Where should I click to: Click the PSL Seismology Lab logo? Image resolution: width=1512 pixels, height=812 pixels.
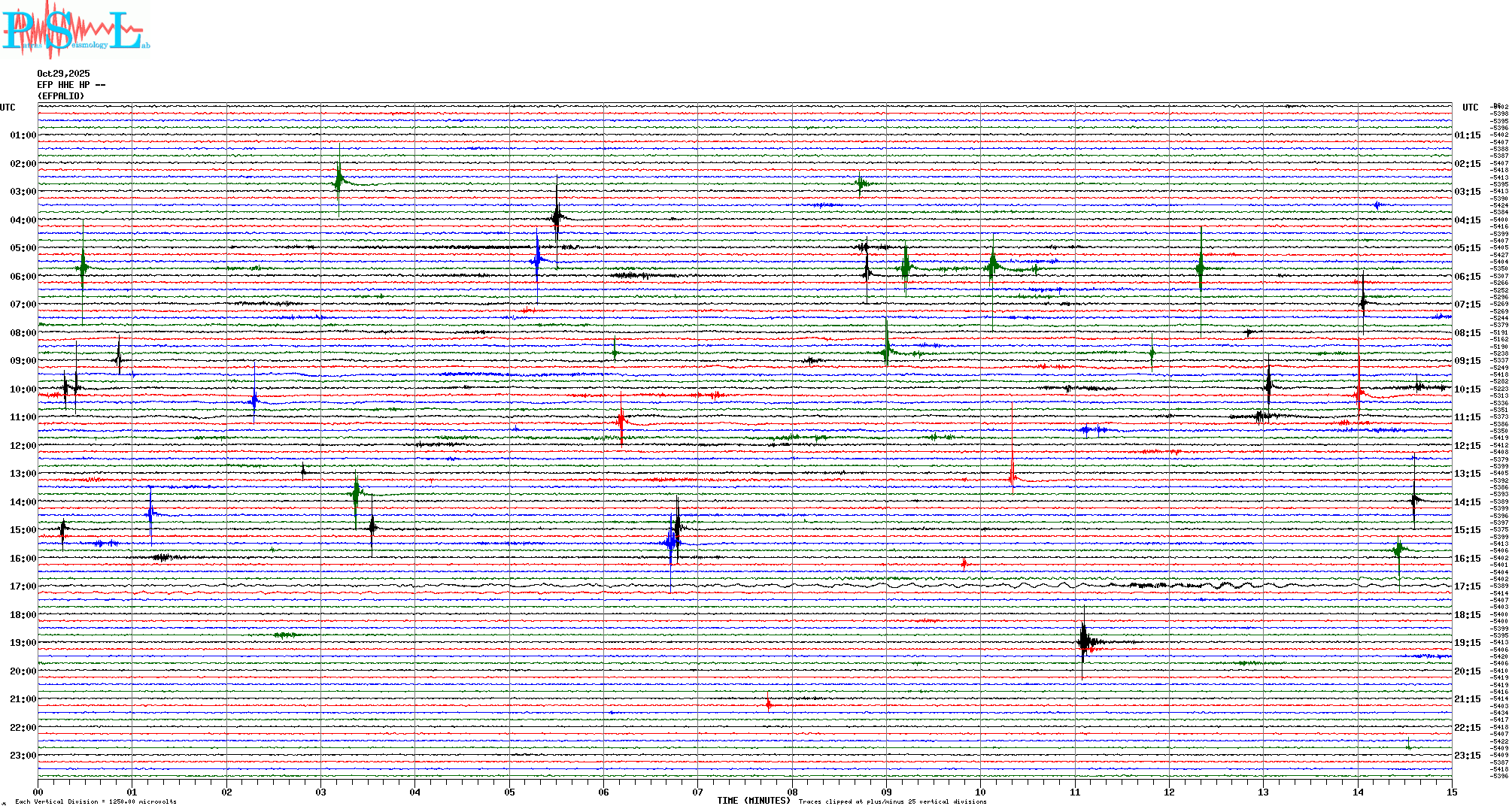(x=75, y=30)
